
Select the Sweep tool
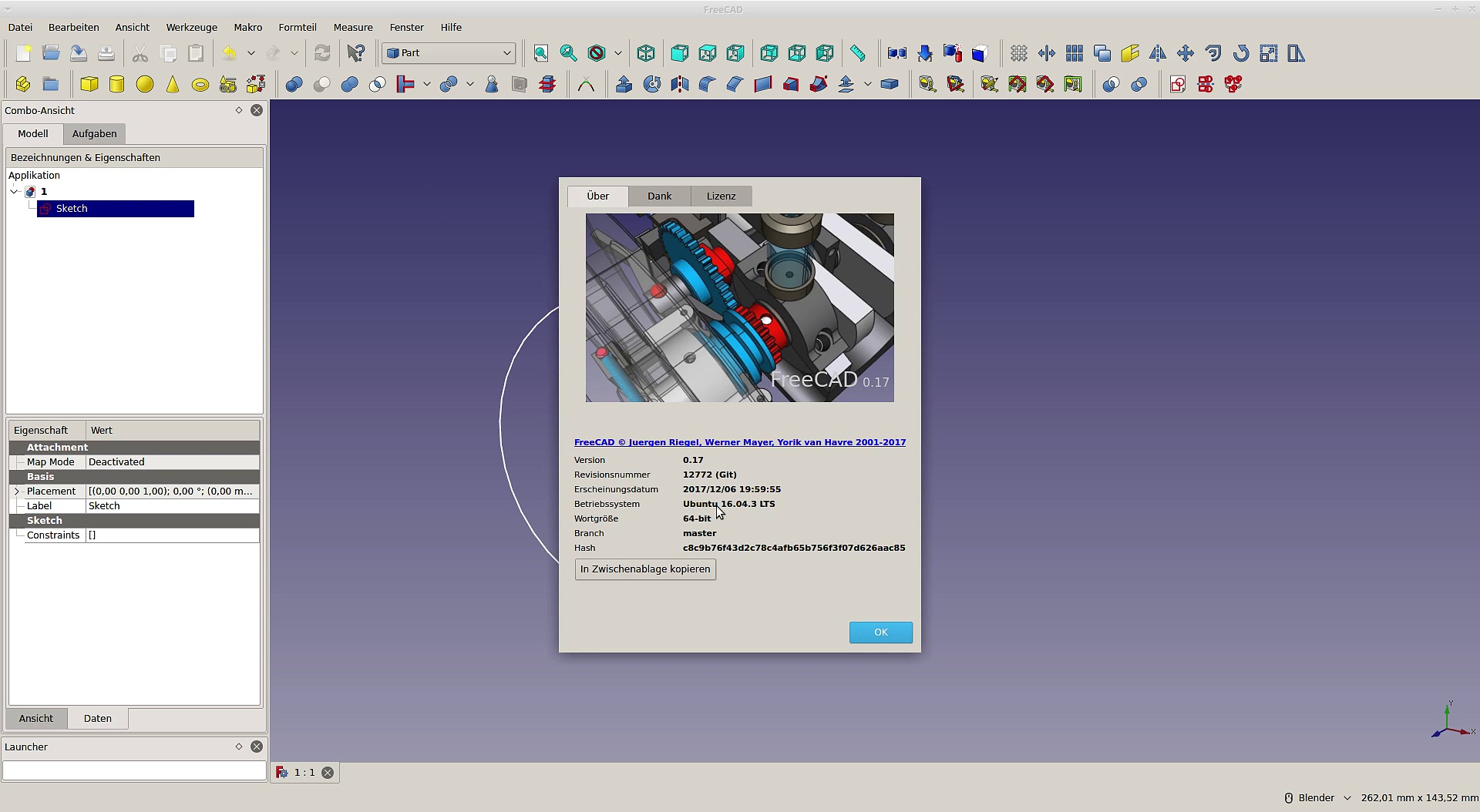pos(819,84)
